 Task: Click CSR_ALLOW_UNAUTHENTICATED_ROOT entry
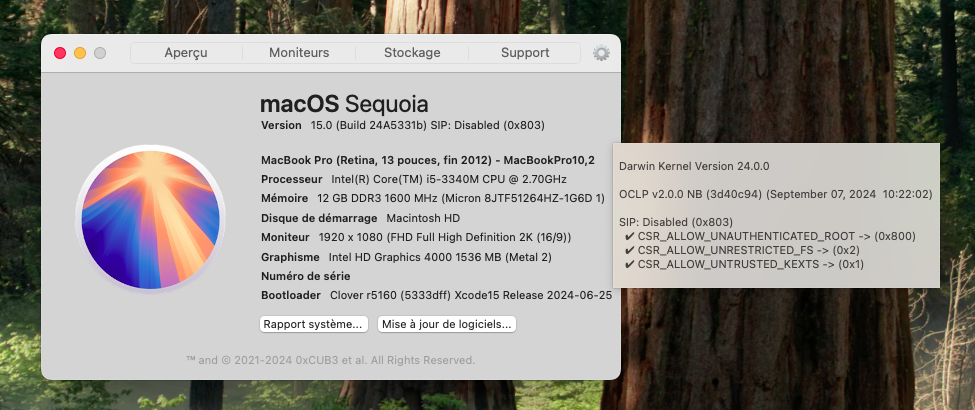770,236
